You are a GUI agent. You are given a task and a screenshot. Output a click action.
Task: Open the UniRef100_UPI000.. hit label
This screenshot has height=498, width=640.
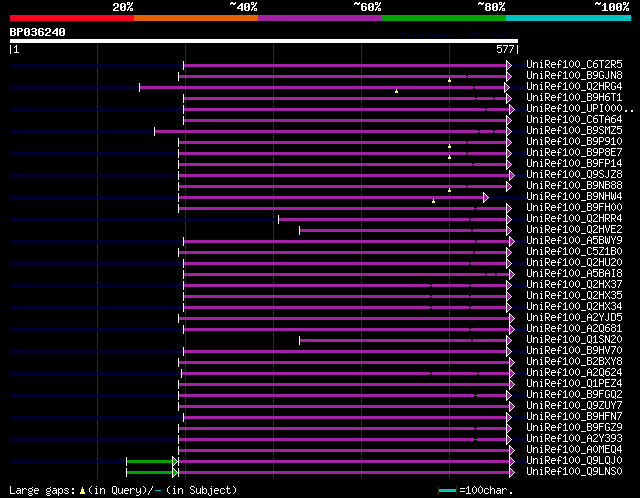pos(580,109)
